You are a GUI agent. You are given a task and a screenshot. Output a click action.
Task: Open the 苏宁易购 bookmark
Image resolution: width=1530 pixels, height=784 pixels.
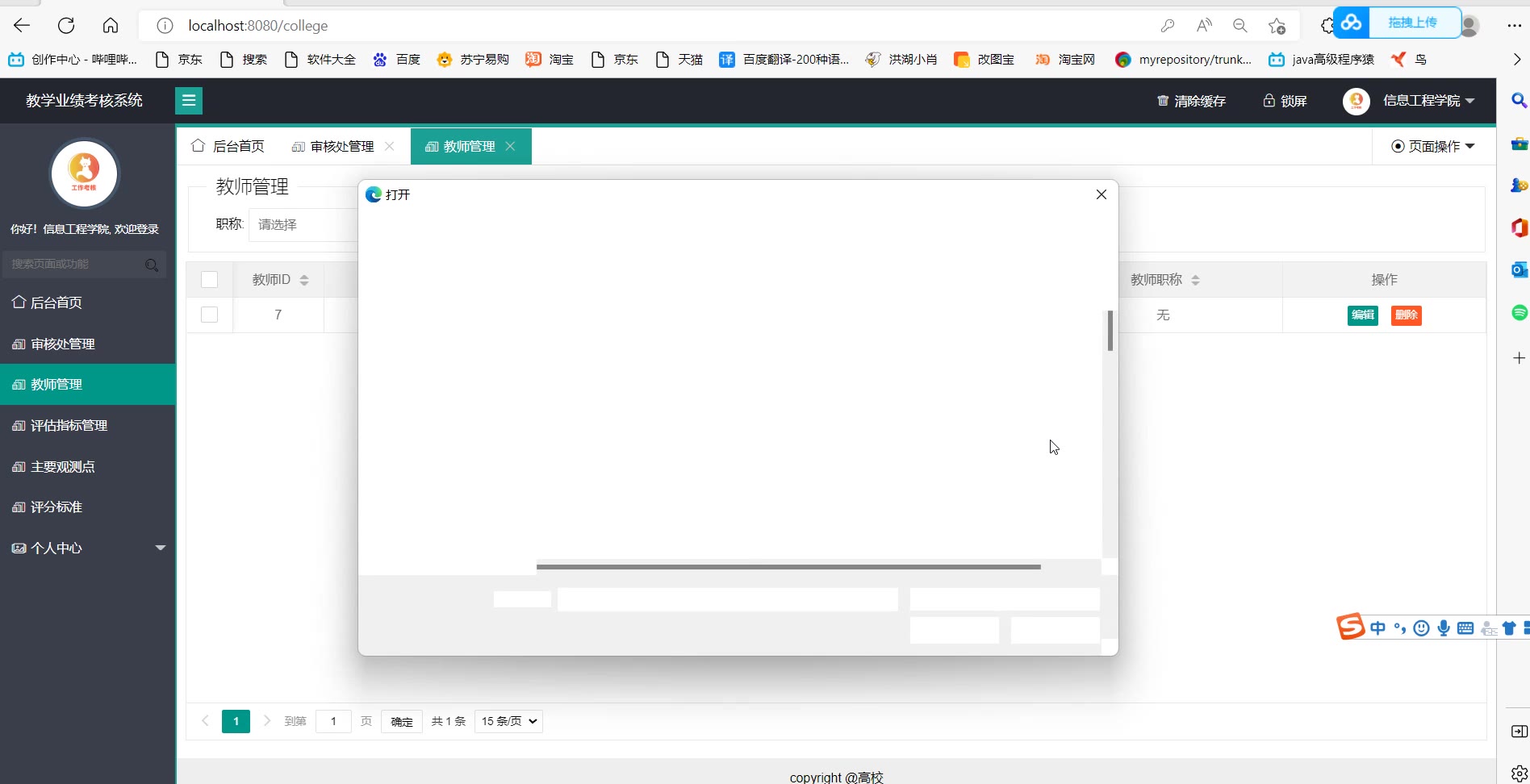tap(473, 59)
